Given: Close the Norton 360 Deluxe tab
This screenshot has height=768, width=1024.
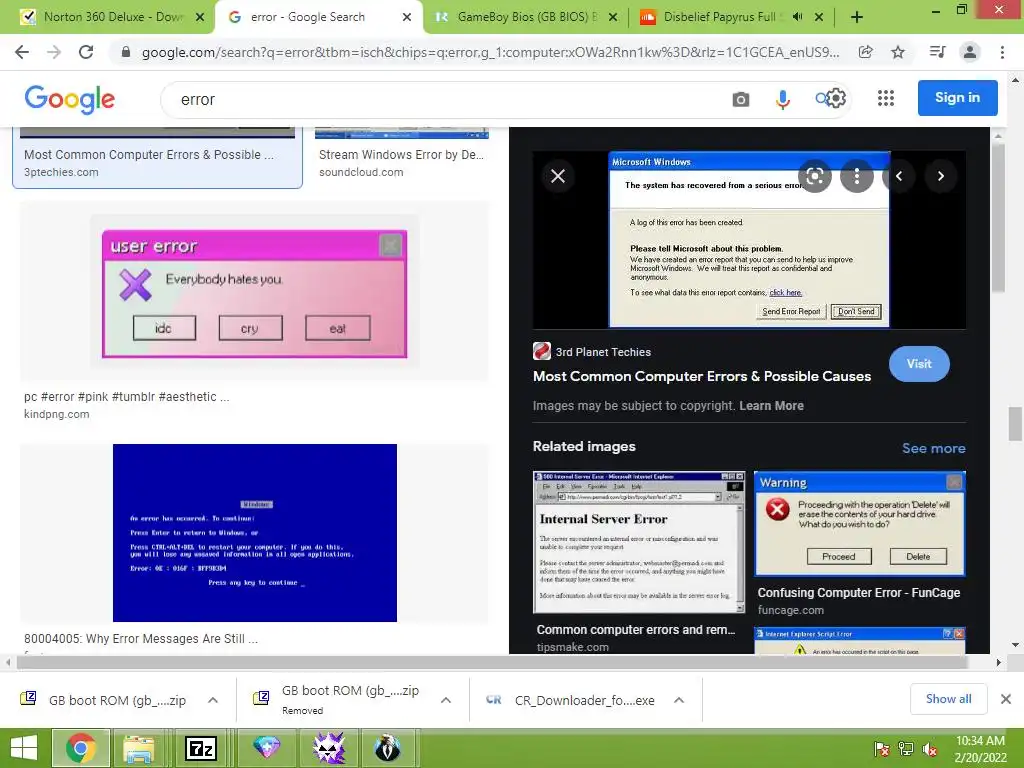Looking at the screenshot, I should click(200, 17).
